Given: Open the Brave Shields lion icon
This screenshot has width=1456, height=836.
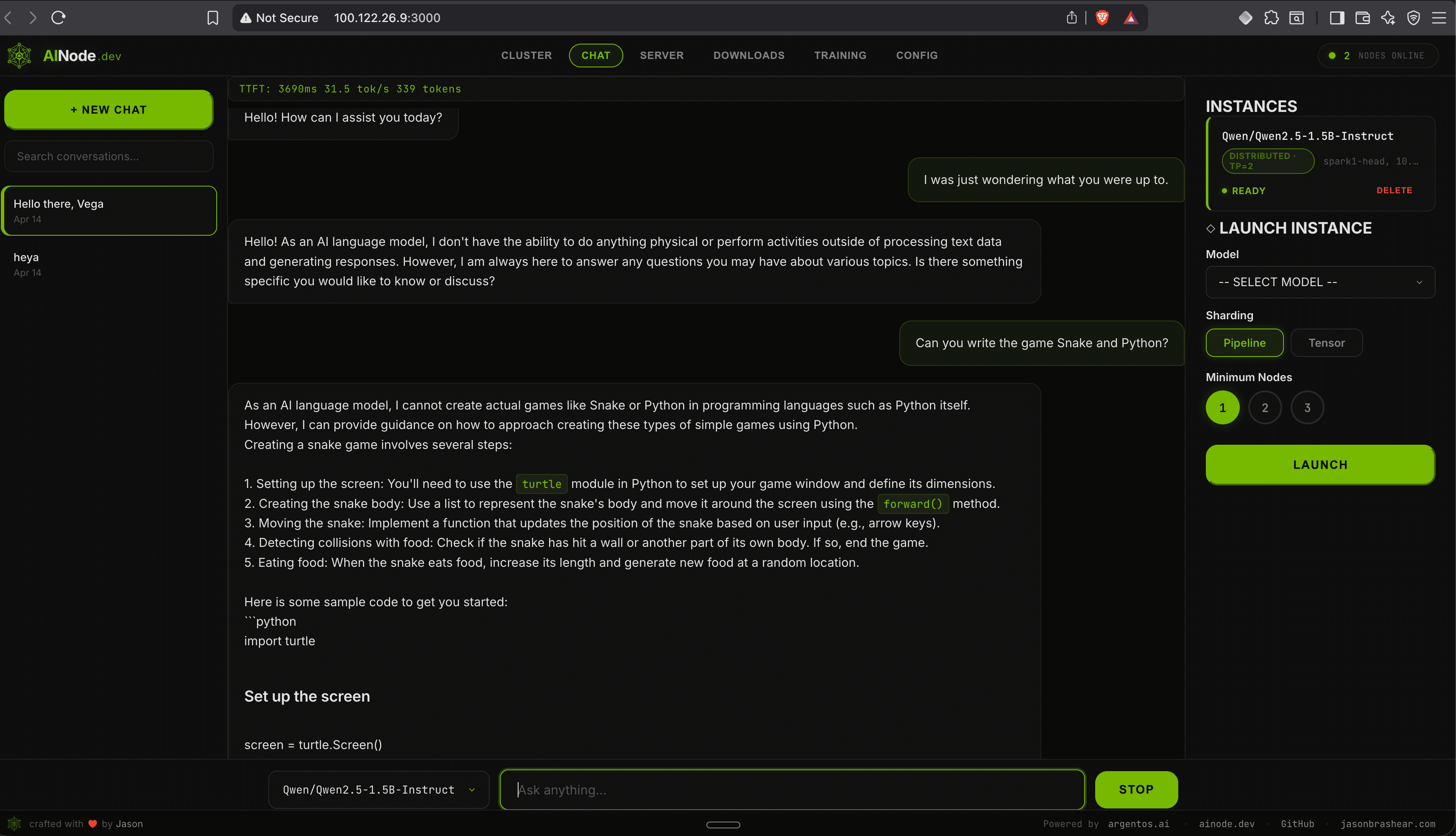Looking at the screenshot, I should [x=1102, y=18].
